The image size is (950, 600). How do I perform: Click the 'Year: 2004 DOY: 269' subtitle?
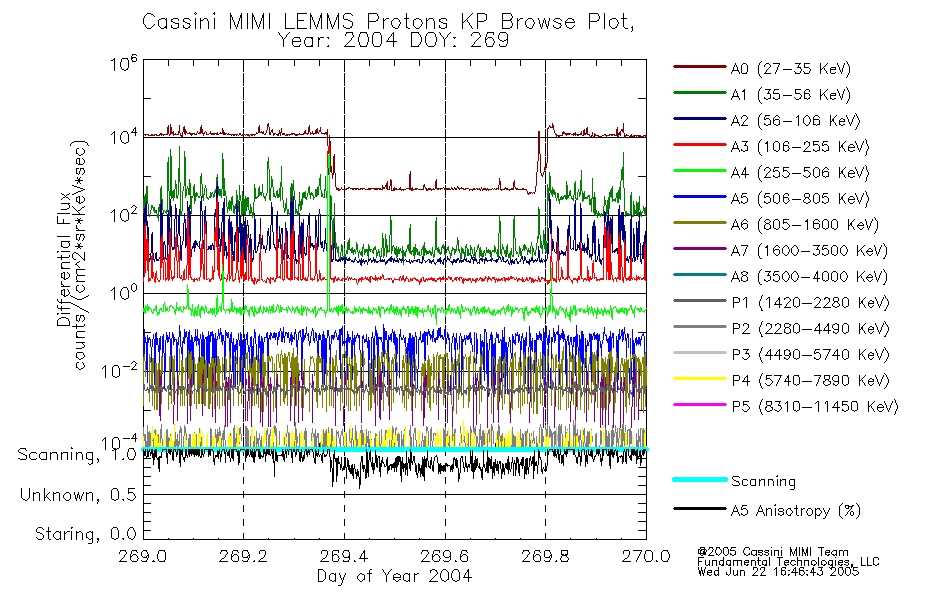click(x=393, y=41)
